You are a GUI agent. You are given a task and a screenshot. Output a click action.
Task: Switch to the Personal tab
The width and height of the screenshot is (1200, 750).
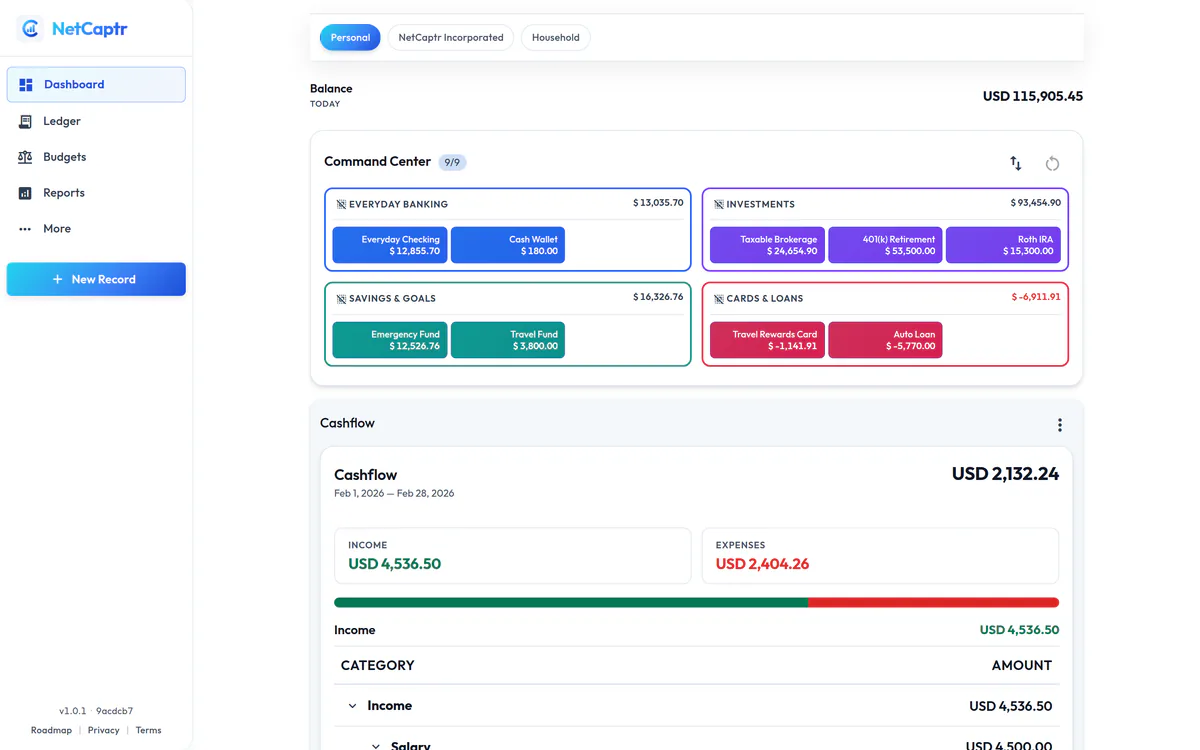350,38
